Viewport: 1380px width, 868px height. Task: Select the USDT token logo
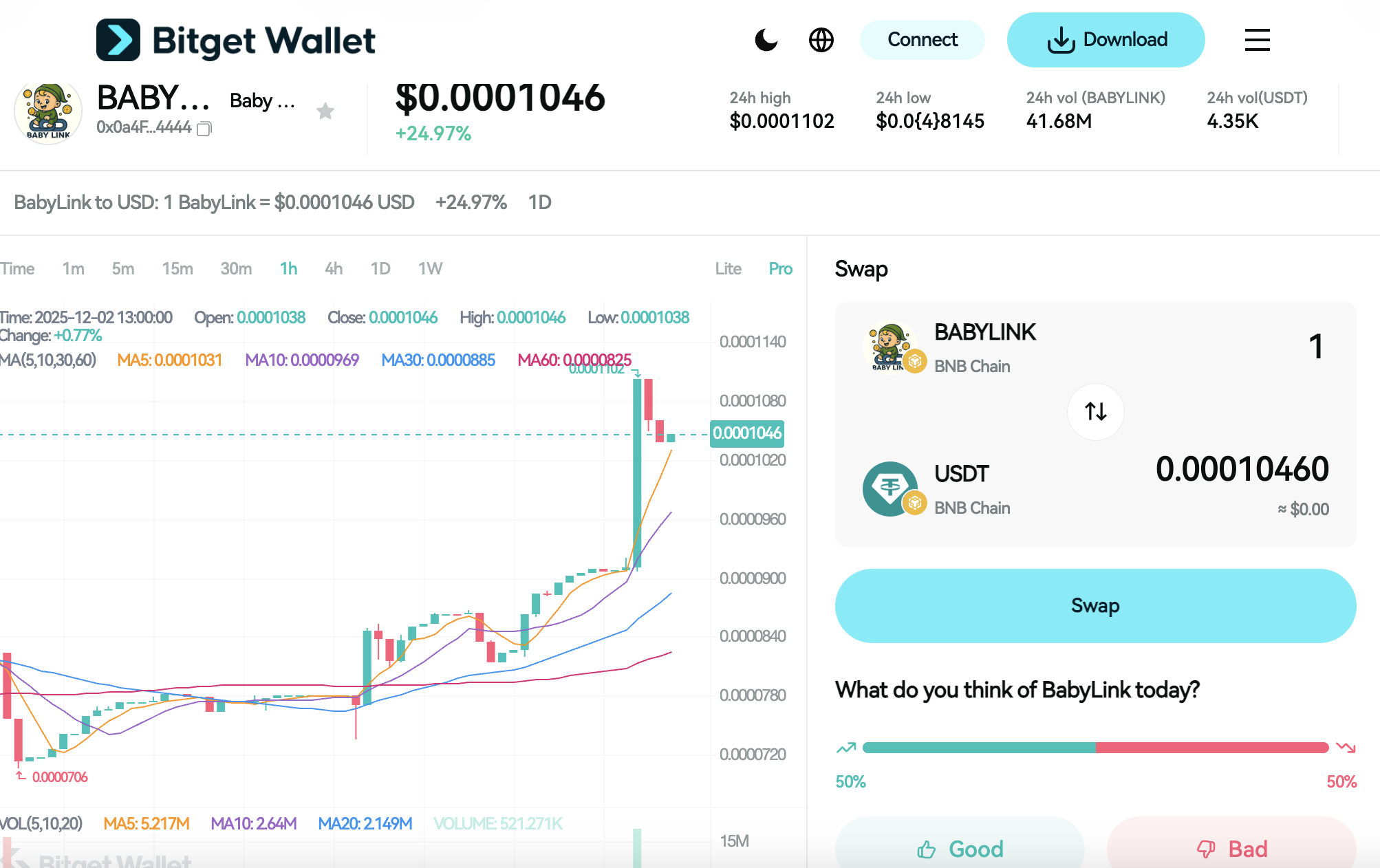click(891, 488)
